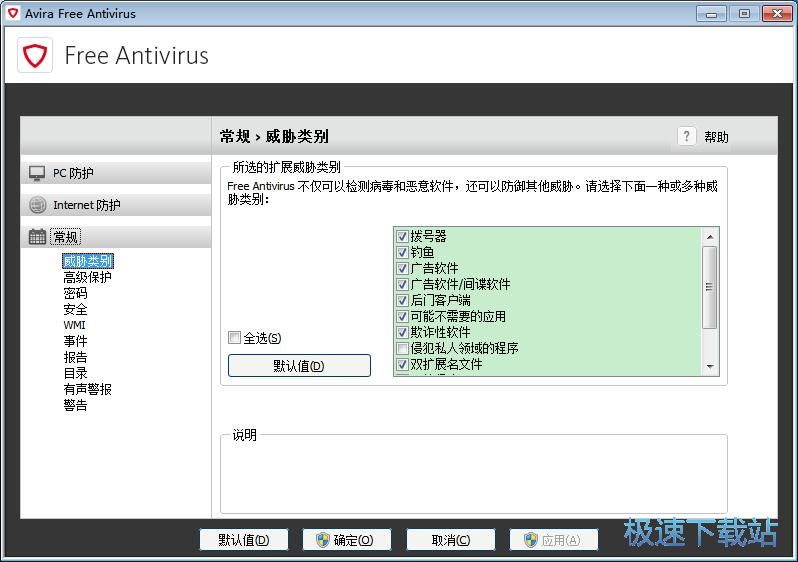
Task: Uncheck the 广告软件 checkbox
Action: (402, 268)
